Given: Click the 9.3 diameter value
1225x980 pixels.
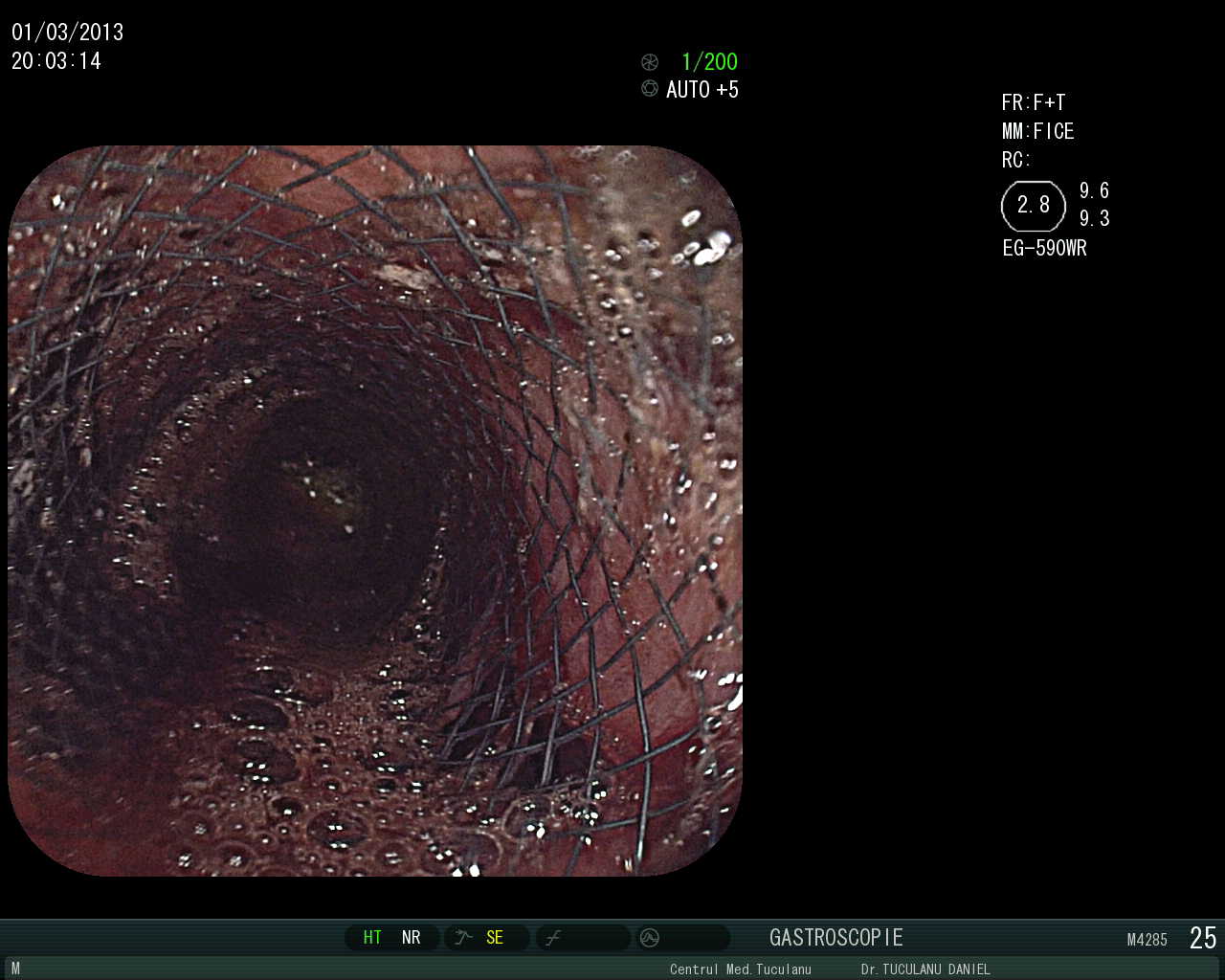Looking at the screenshot, I should click(x=1095, y=218).
